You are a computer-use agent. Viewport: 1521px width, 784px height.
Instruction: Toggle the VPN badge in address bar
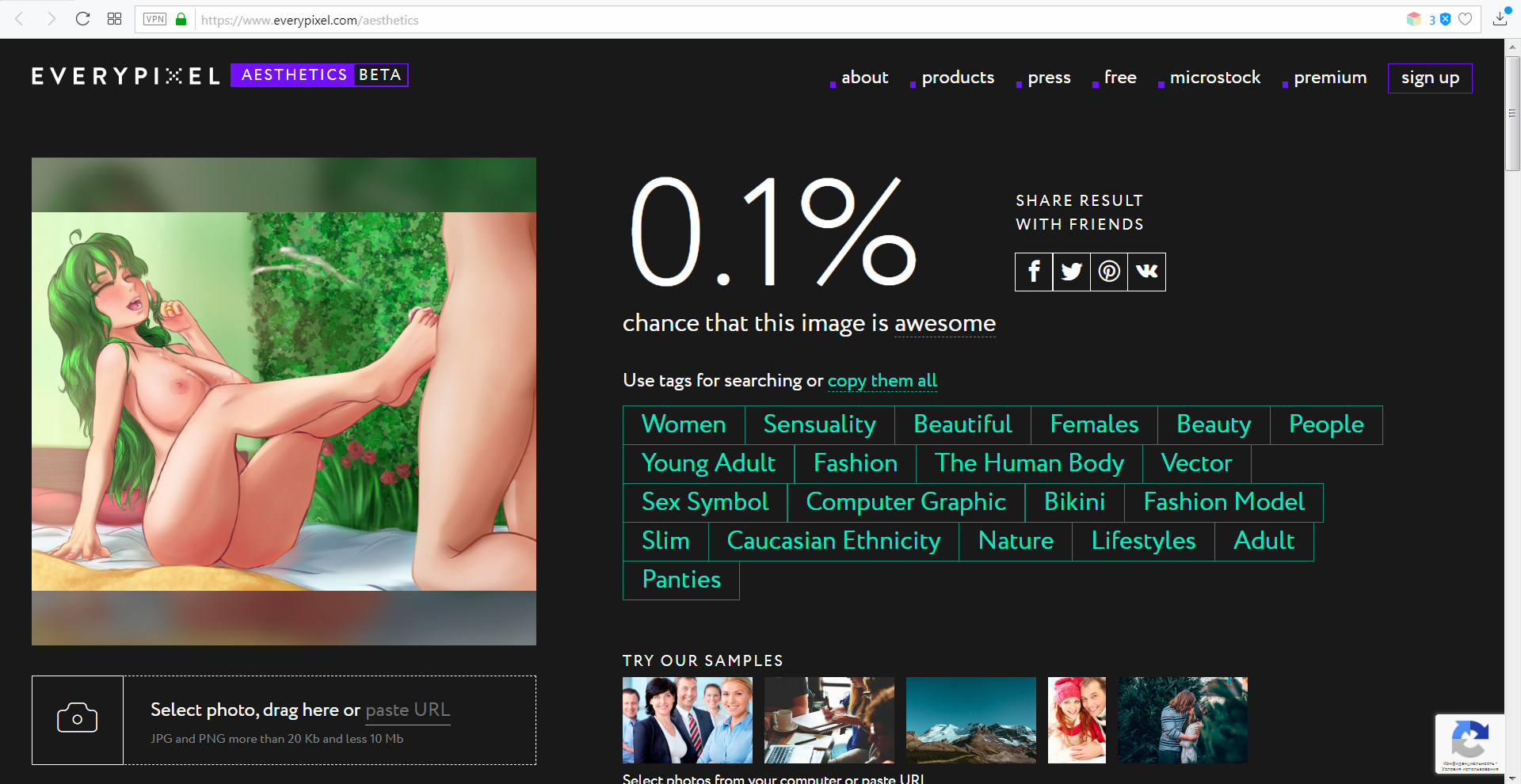(x=155, y=19)
